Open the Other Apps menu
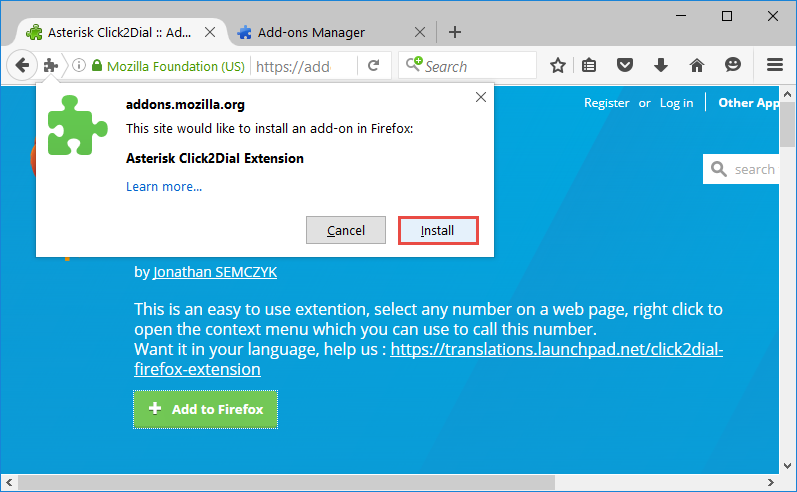797x492 pixels. coord(748,103)
